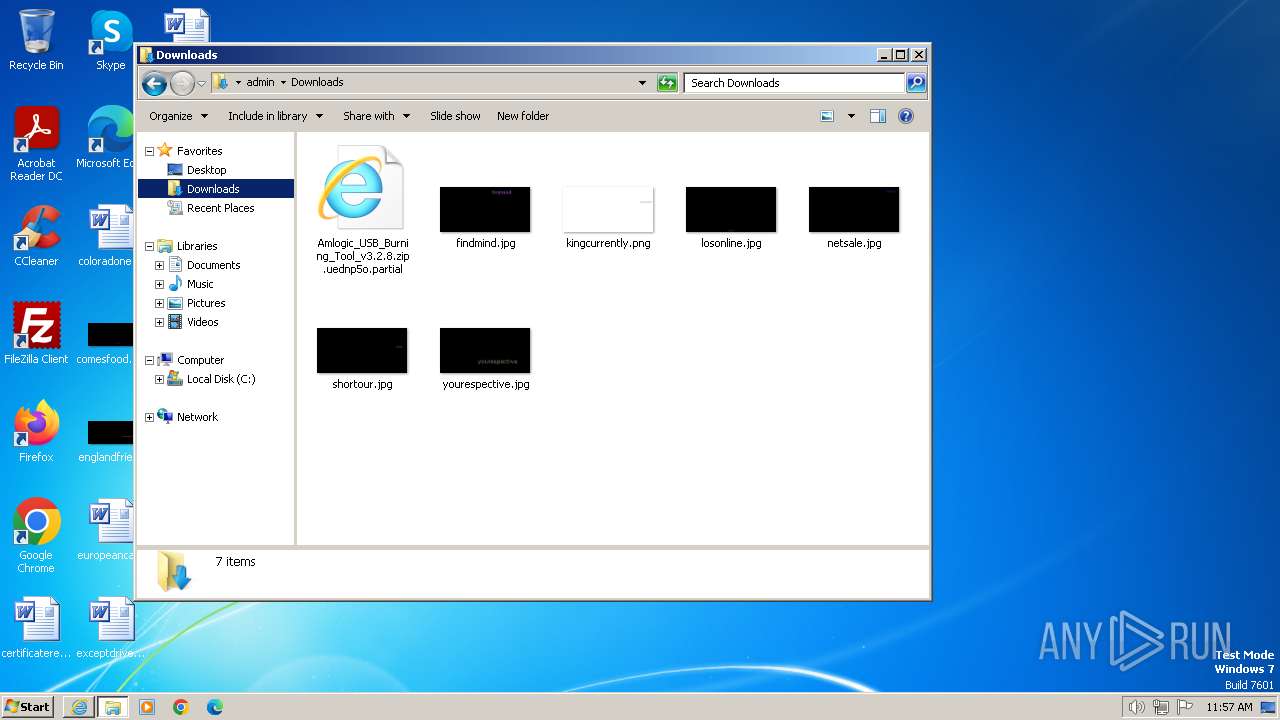Open the recent pages dropdown arrow

pos(201,83)
